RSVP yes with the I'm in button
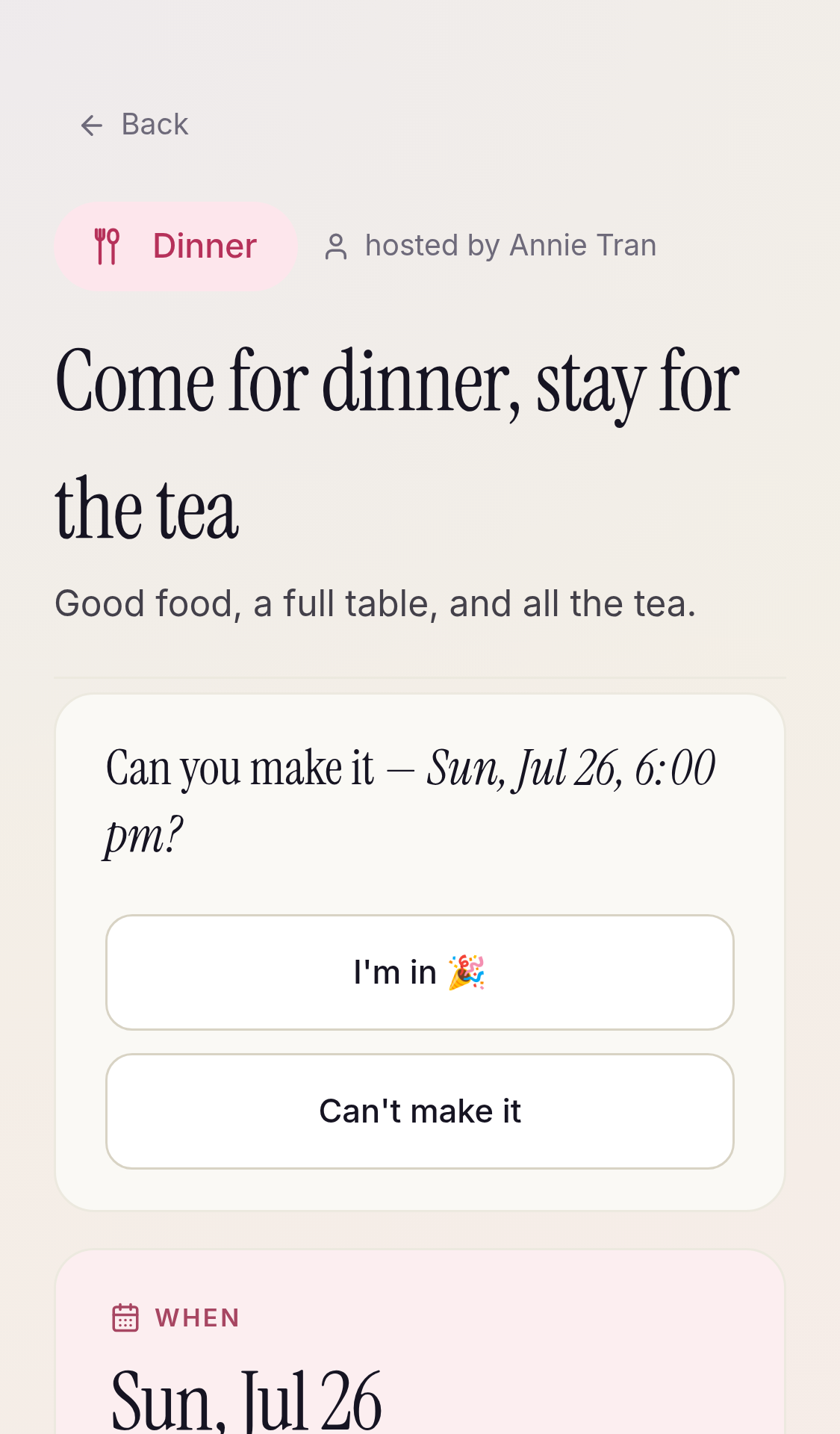This screenshot has width=840, height=1434. (x=420, y=972)
